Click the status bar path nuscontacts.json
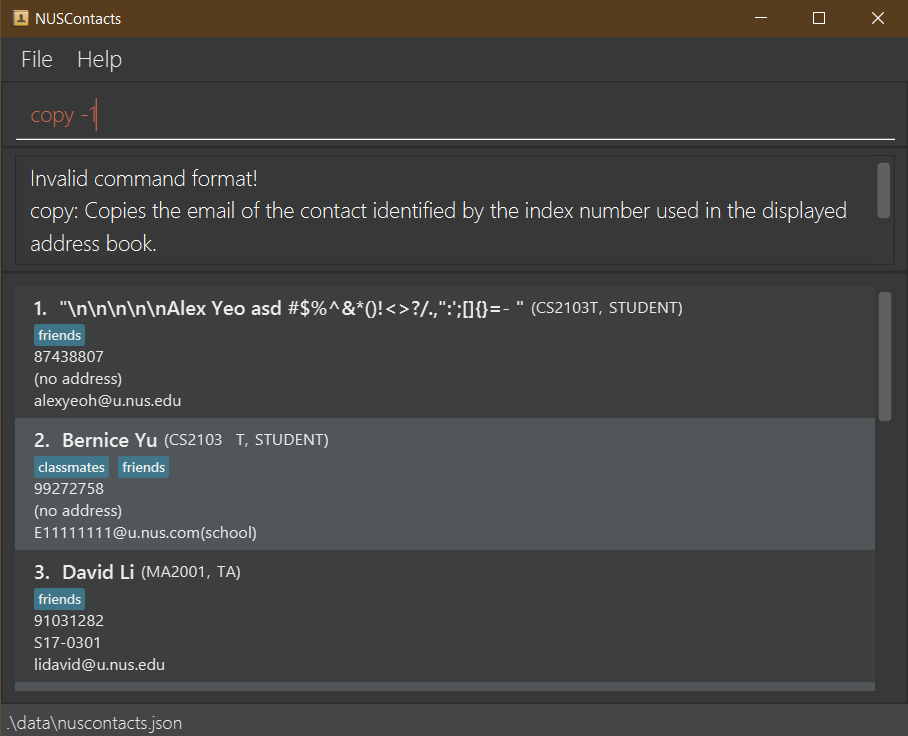 coord(95,723)
